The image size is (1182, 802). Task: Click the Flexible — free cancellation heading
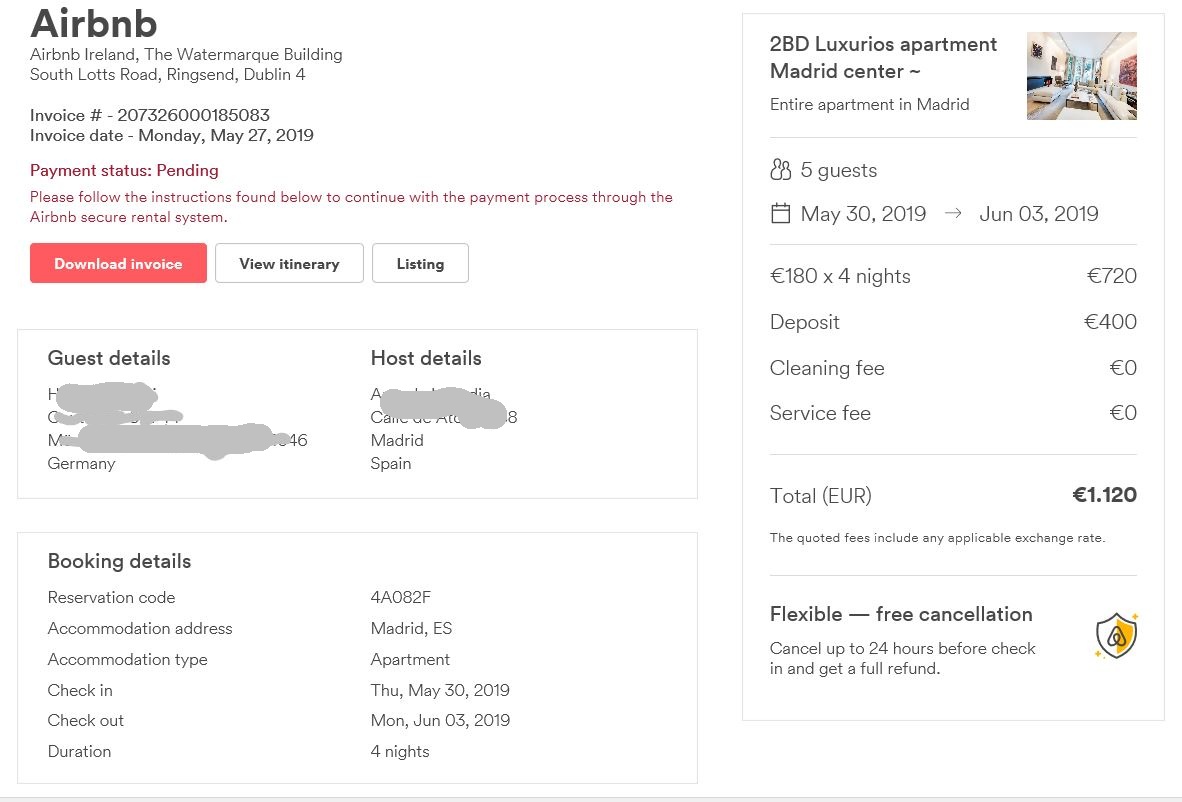click(x=900, y=614)
